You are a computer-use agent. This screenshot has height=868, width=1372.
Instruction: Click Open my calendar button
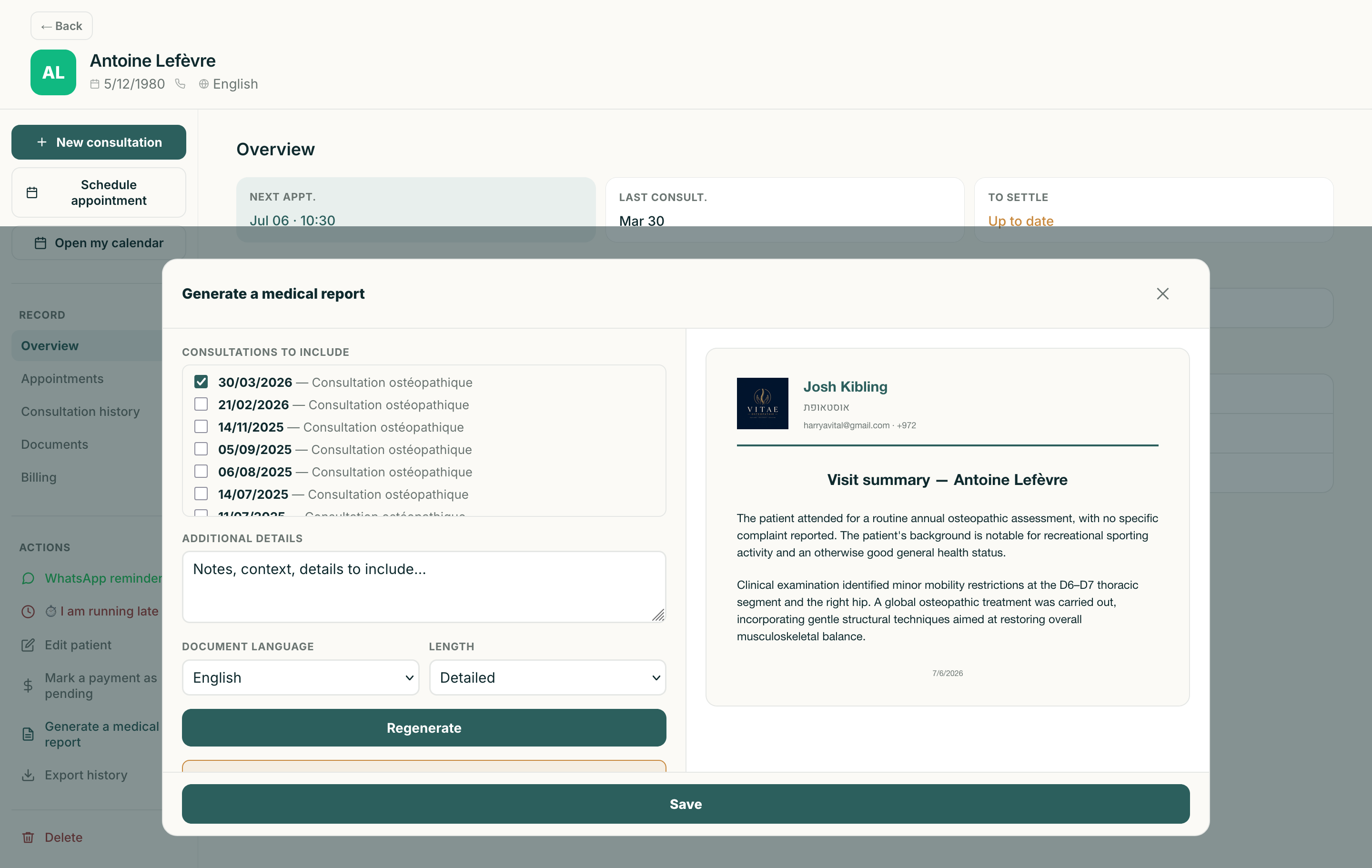tap(99, 243)
